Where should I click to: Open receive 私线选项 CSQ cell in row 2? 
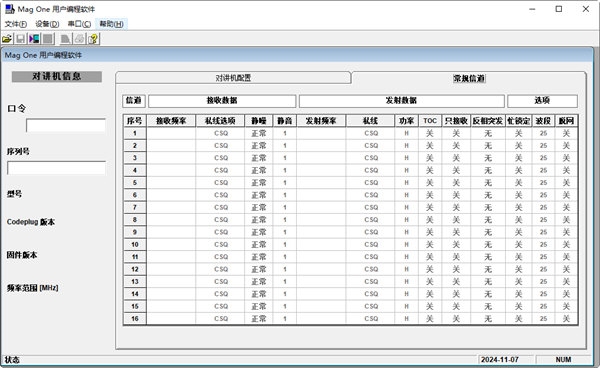click(x=220, y=146)
